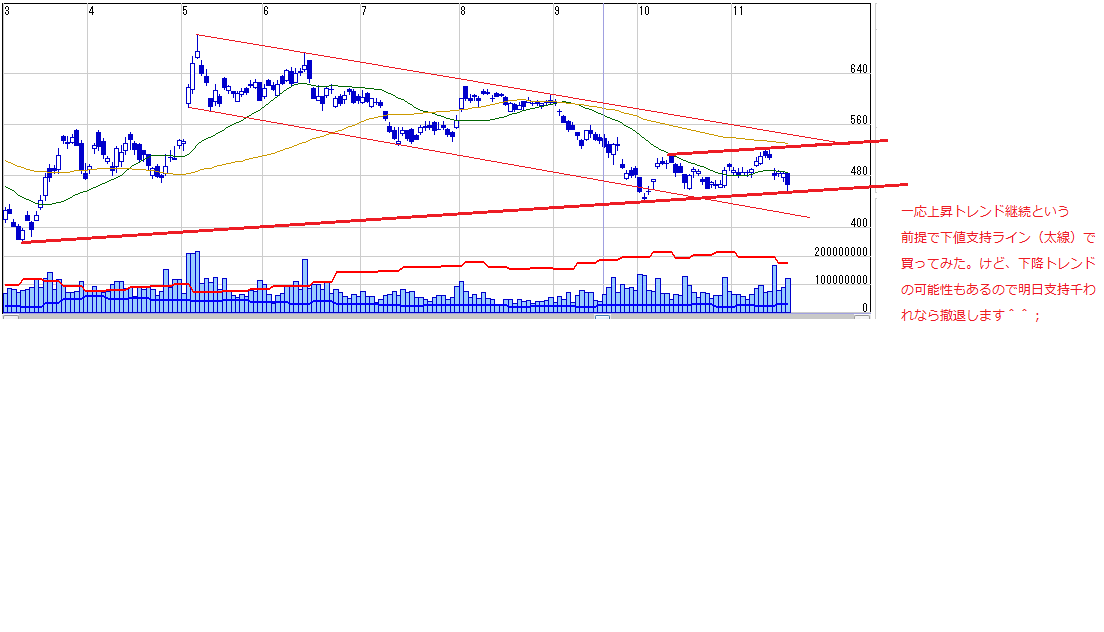The width and height of the screenshot is (1104, 632).
Task: Select the thick red lower support trendline
Action: coord(400,217)
